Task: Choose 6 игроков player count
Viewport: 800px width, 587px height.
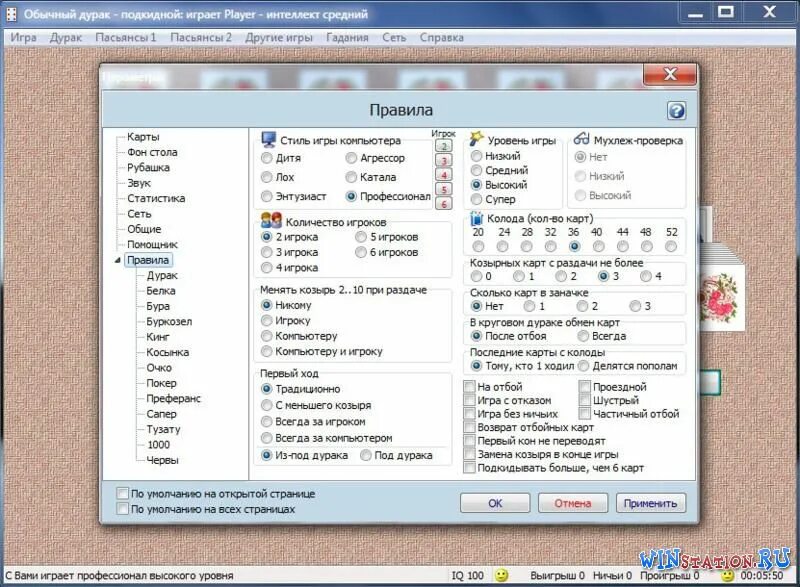Action: tap(387, 252)
